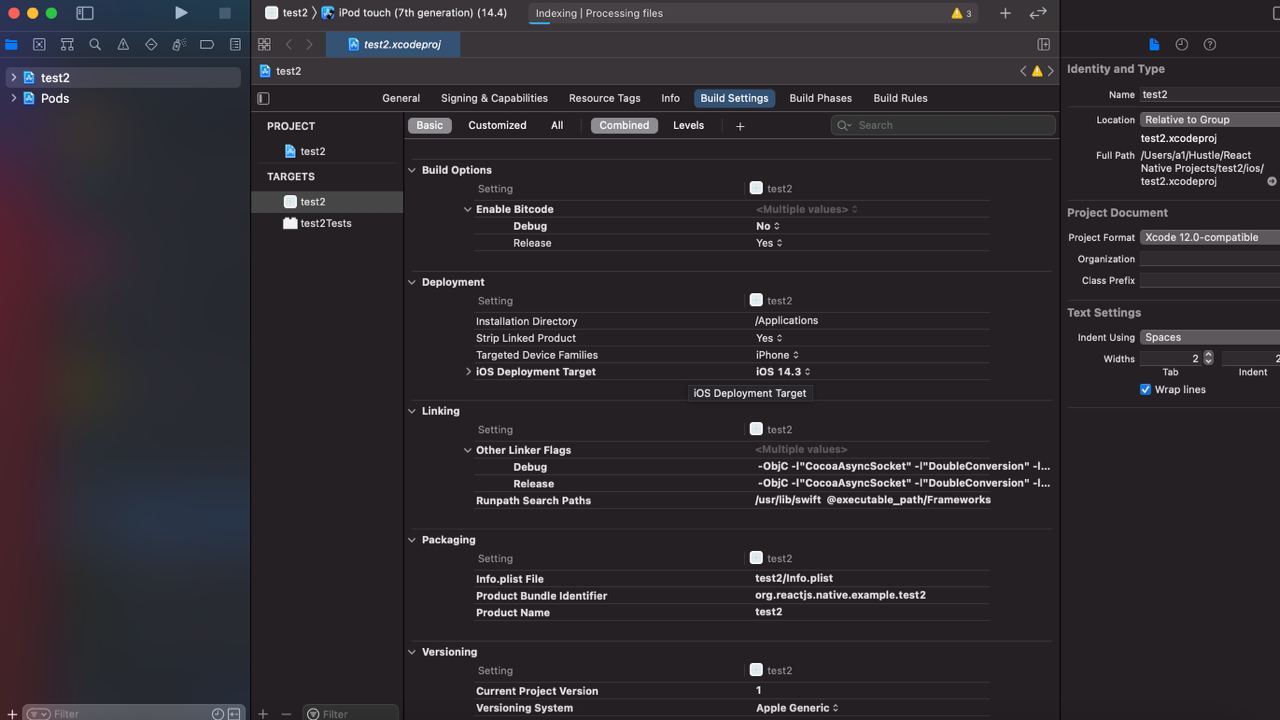Click the warnings count badge in activity bar
Image resolution: width=1280 pixels, height=720 pixels.
click(961, 13)
